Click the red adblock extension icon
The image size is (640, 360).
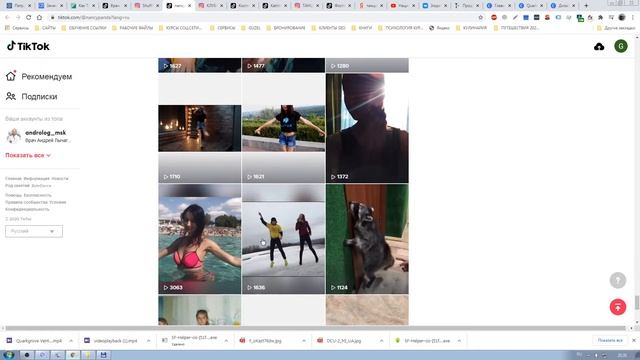[x=494, y=18]
